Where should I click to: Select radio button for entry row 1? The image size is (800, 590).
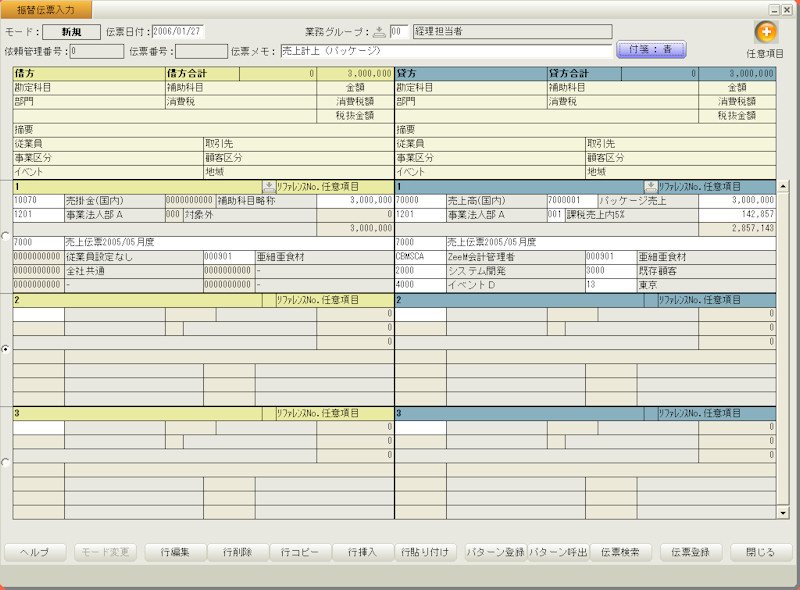click(x=5, y=236)
